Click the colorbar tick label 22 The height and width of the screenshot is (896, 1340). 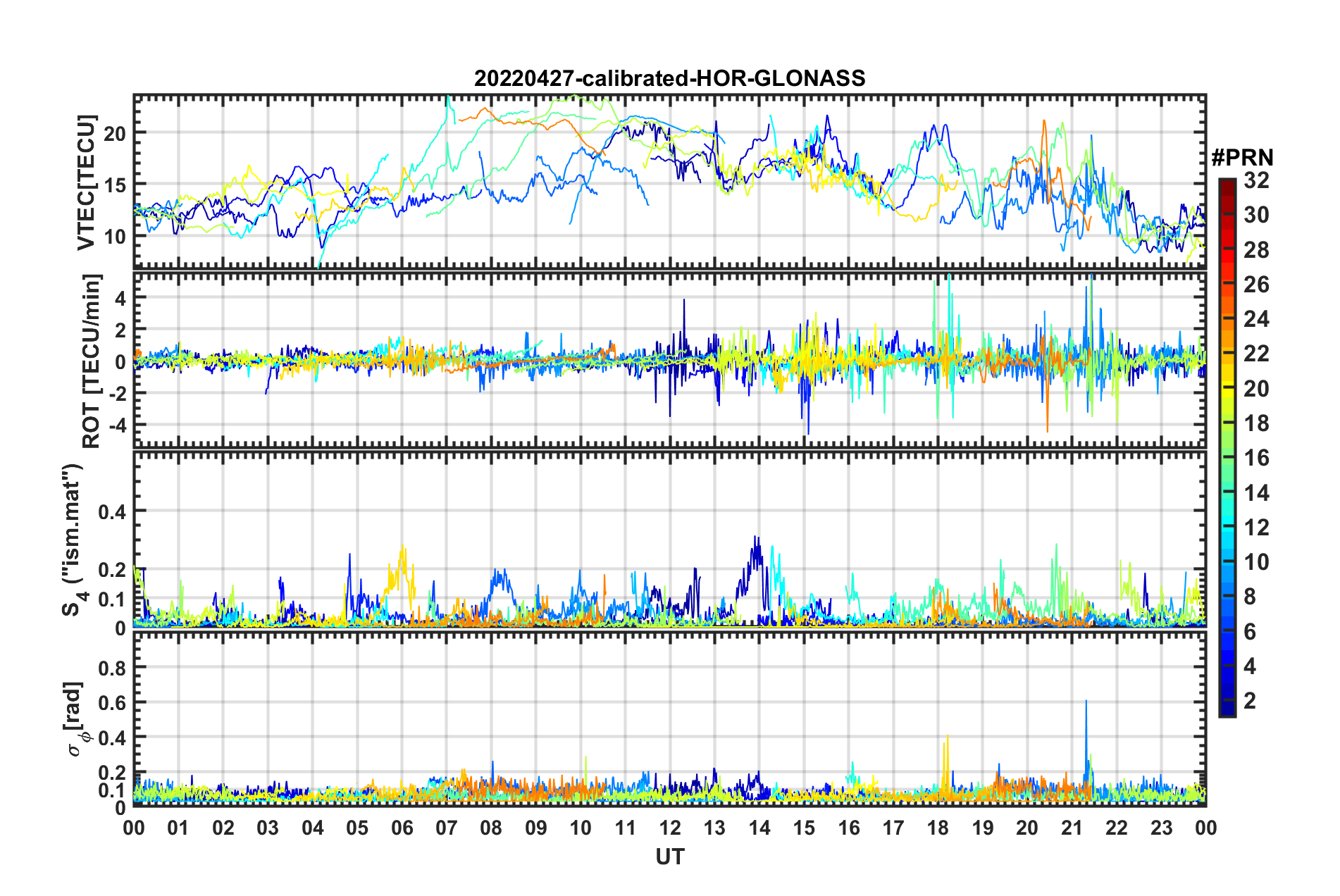click(1256, 354)
